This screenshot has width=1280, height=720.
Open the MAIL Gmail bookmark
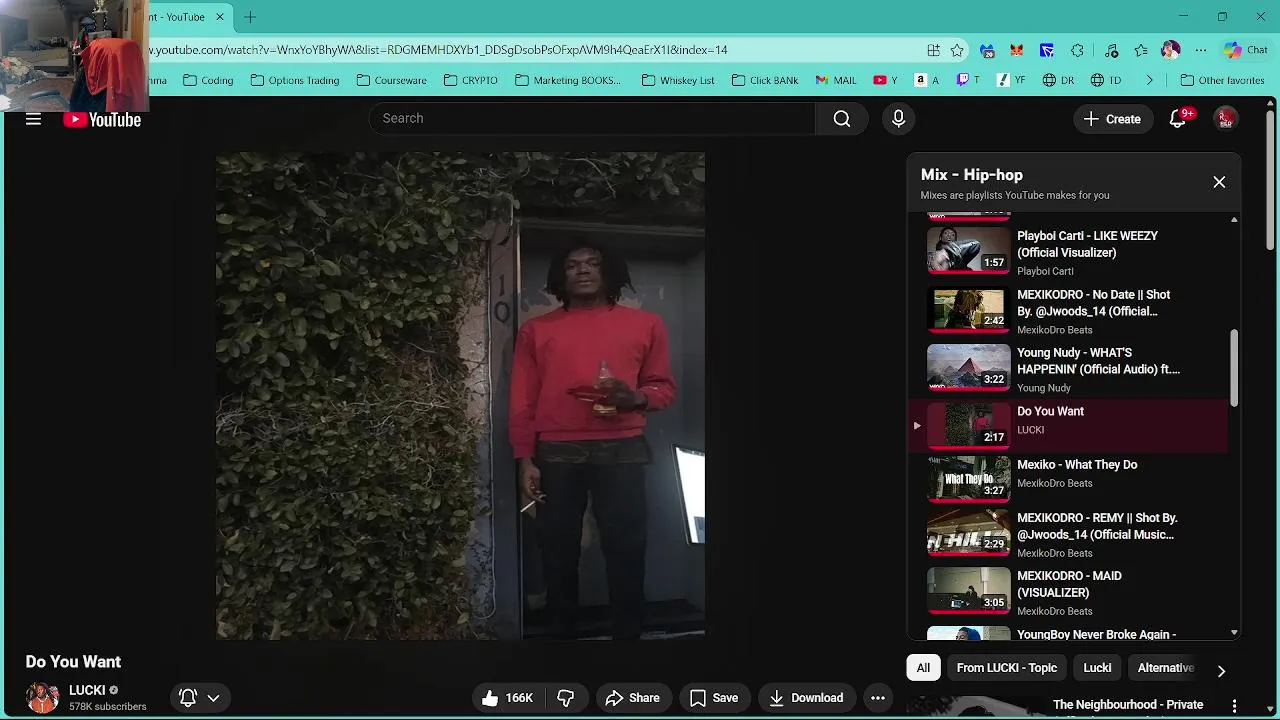[x=836, y=80]
